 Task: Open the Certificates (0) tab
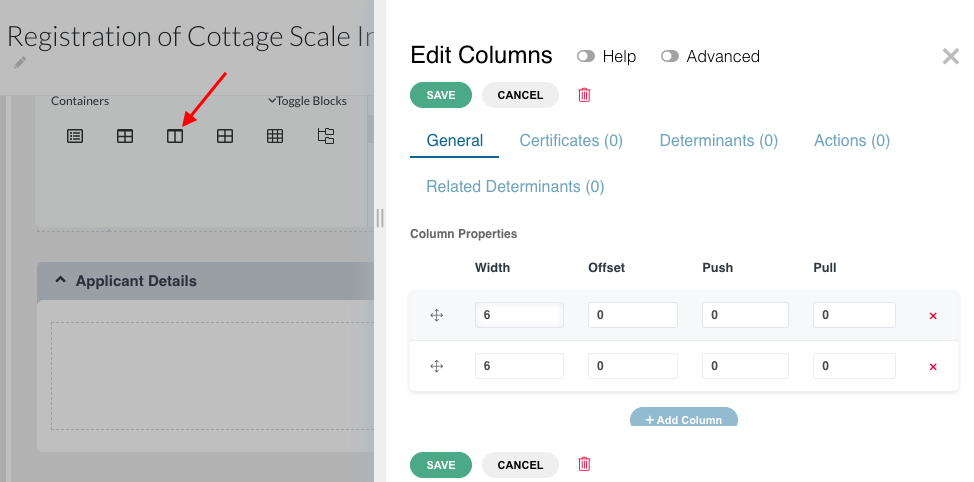click(x=571, y=140)
